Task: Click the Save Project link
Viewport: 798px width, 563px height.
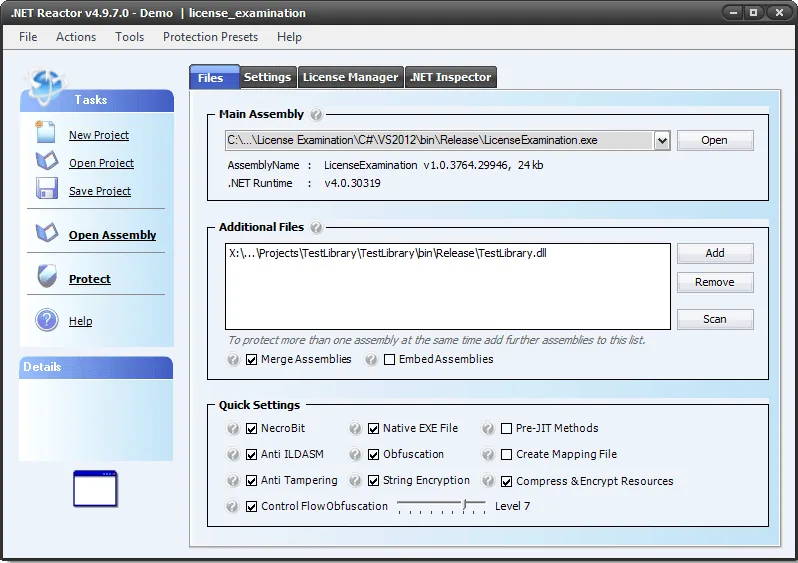Action: [100, 191]
